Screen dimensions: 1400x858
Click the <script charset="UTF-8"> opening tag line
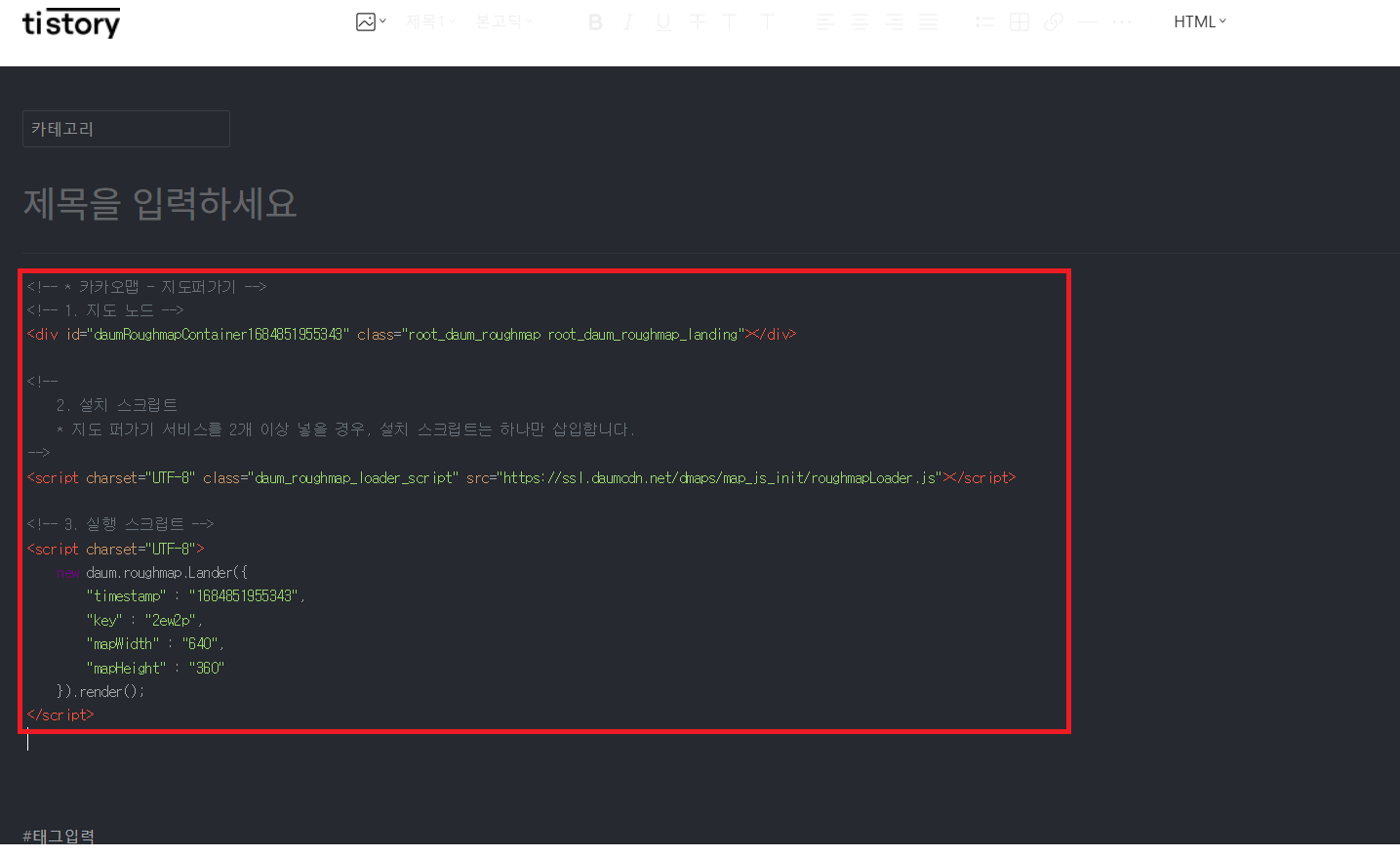[x=115, y=549]
